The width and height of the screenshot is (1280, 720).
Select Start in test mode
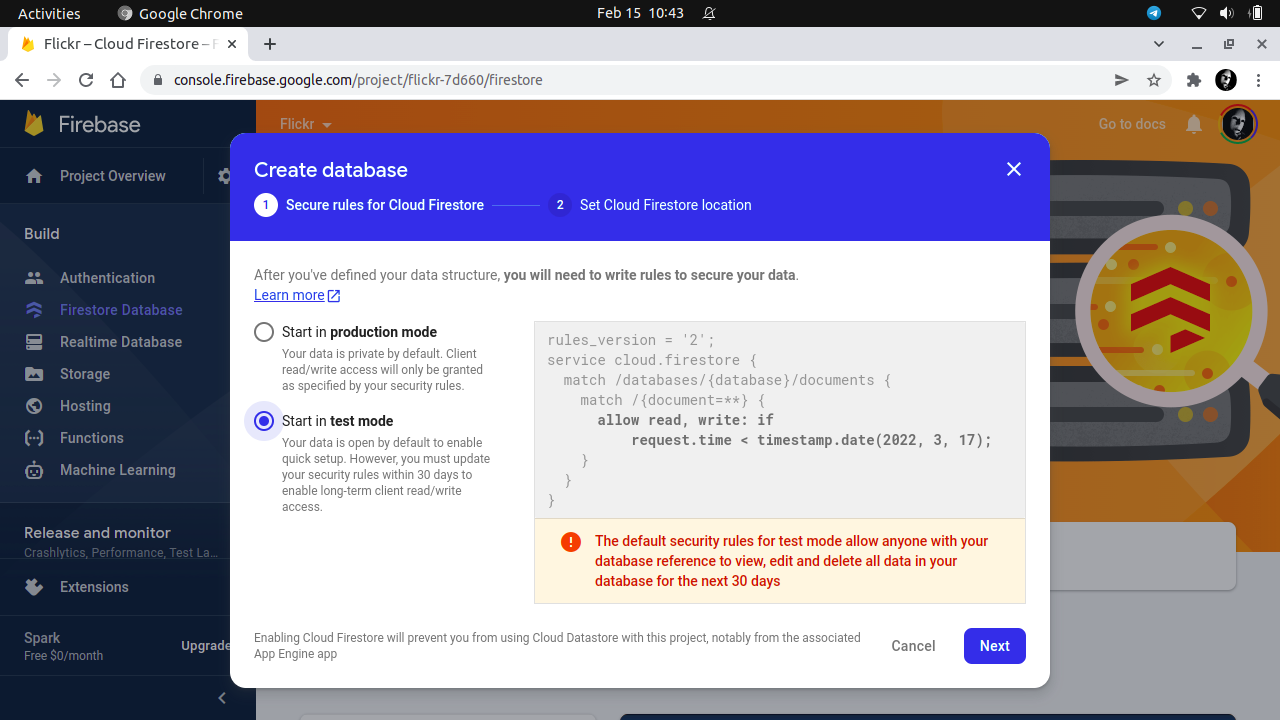tap(264, 421)
